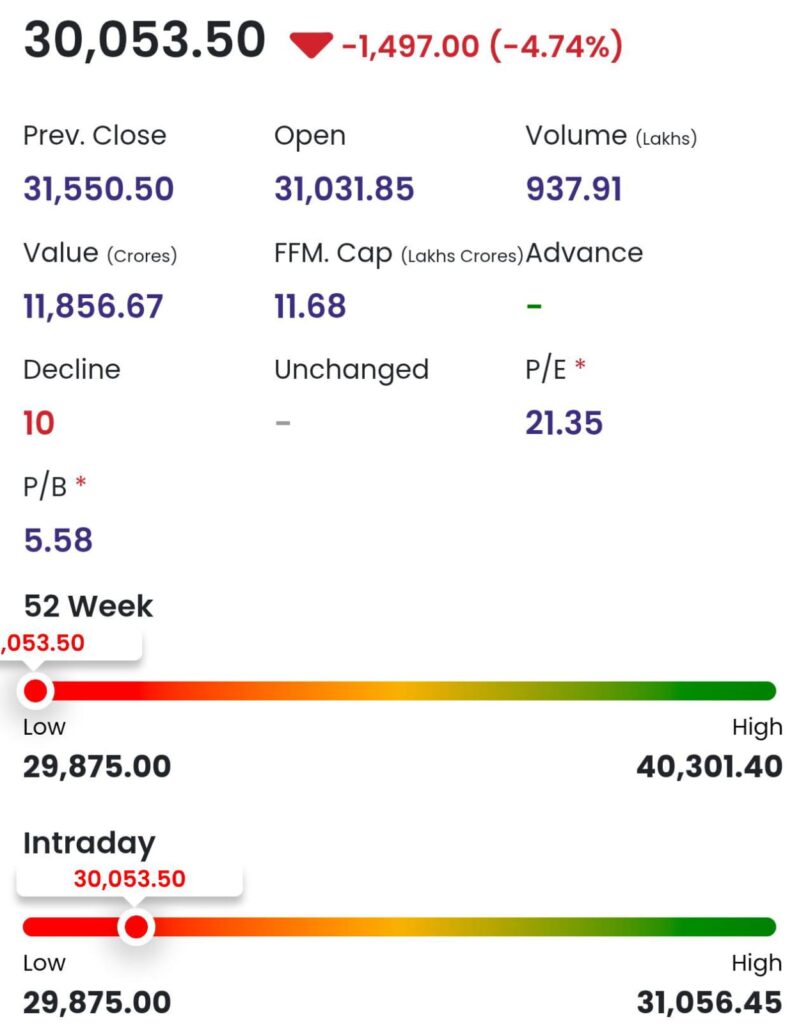Click the red asterisk next to P/B
The height and width of the screenshot is (1024, 799).
click(x=81, y=484)
